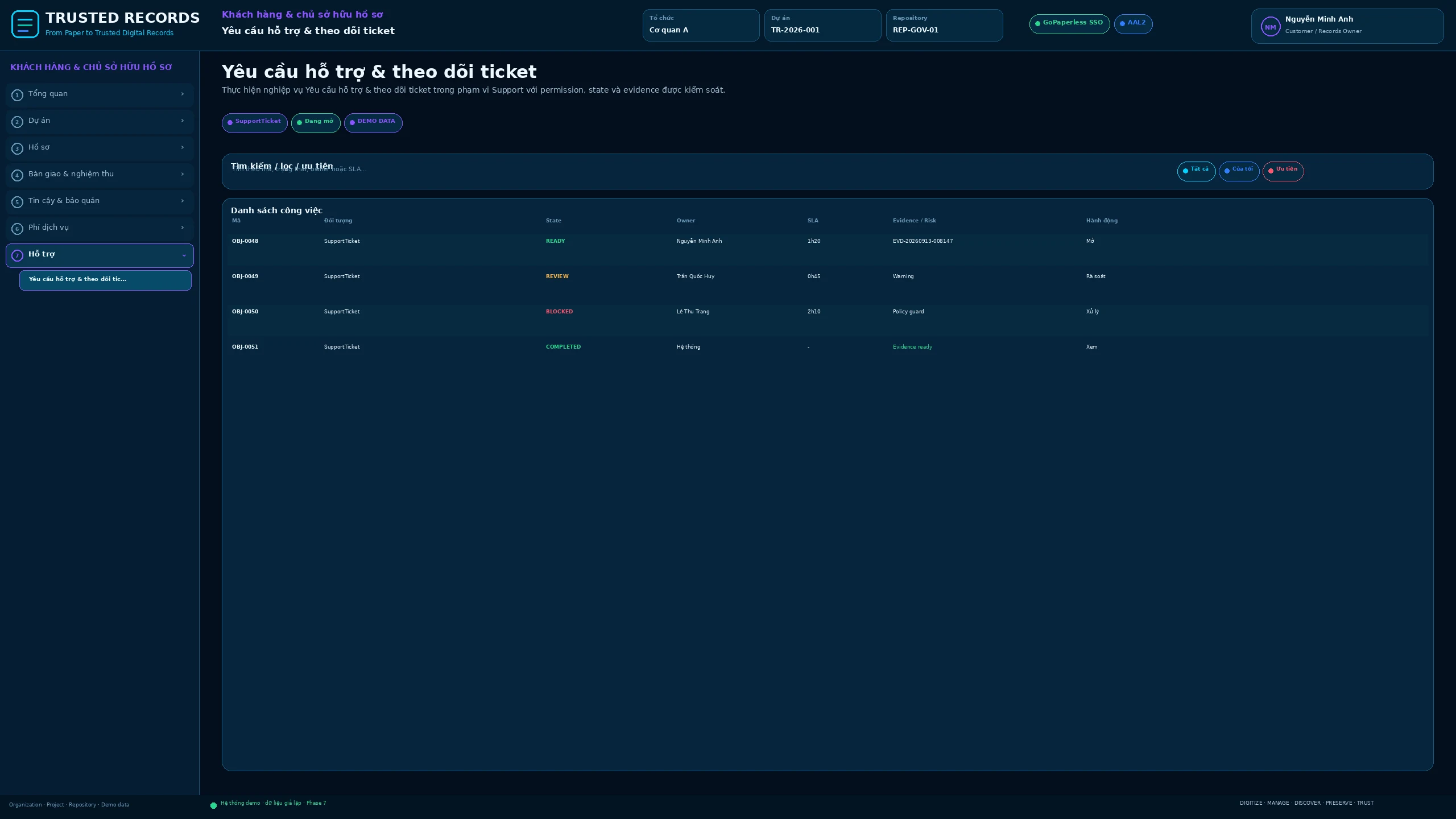
Task: Click the numbered circle icon for Tổng quan
Action: [17, 95]
